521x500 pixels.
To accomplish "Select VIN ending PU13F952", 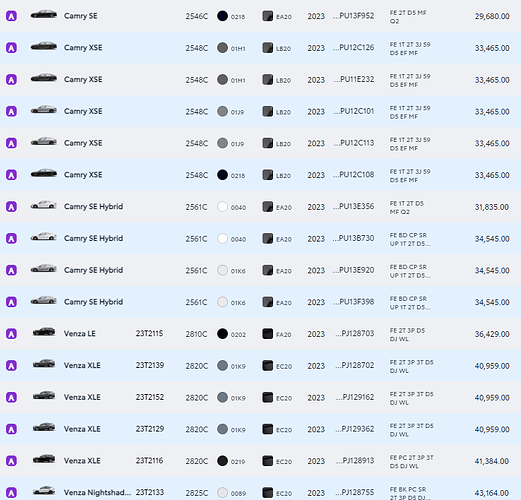I will click(x=353, y=16).
